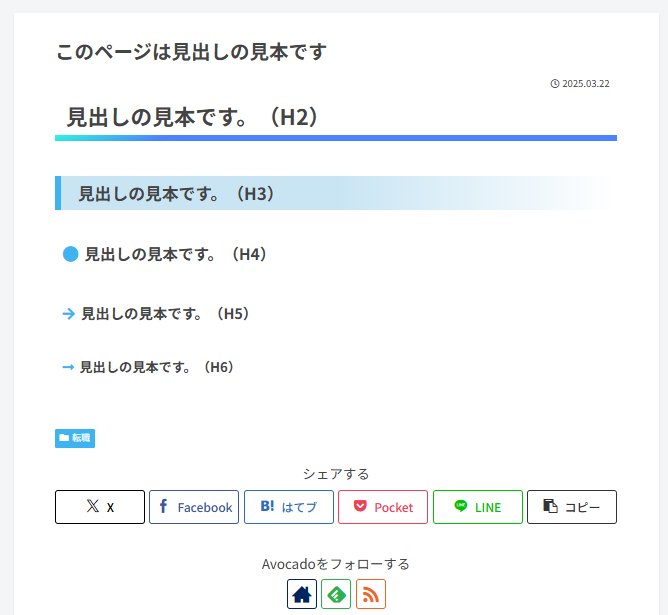
Task: Click the blue circle beside H4 heading
Action: (70, 254)
